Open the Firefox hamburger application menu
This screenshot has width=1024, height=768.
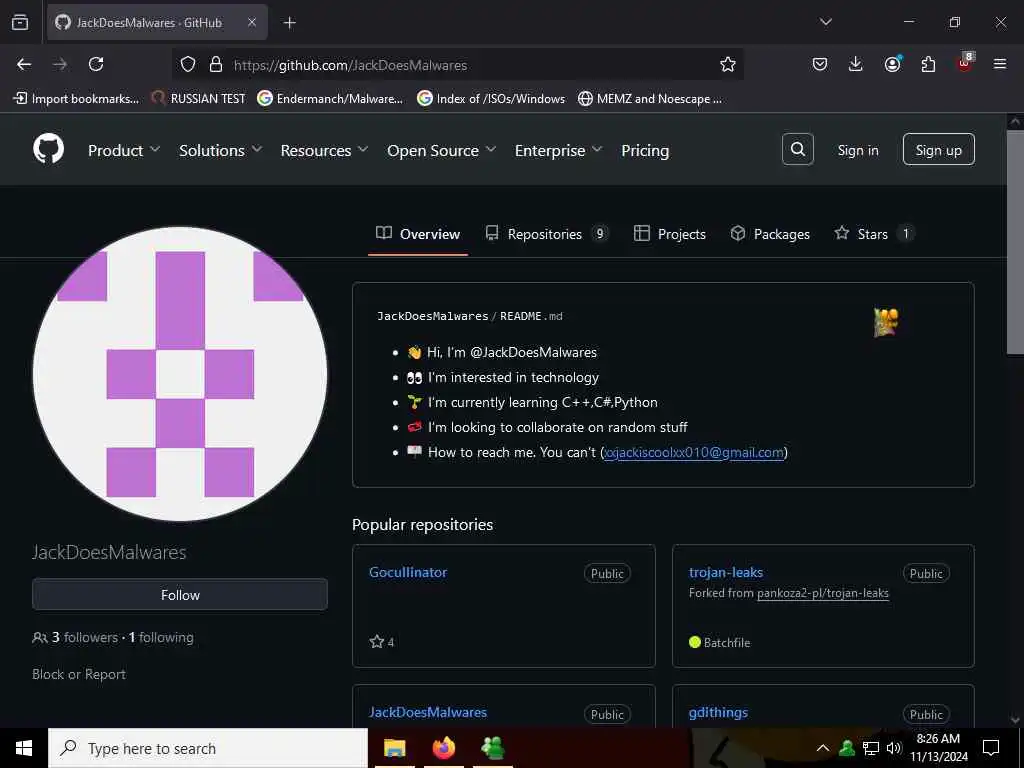[x=1000, y=64]
